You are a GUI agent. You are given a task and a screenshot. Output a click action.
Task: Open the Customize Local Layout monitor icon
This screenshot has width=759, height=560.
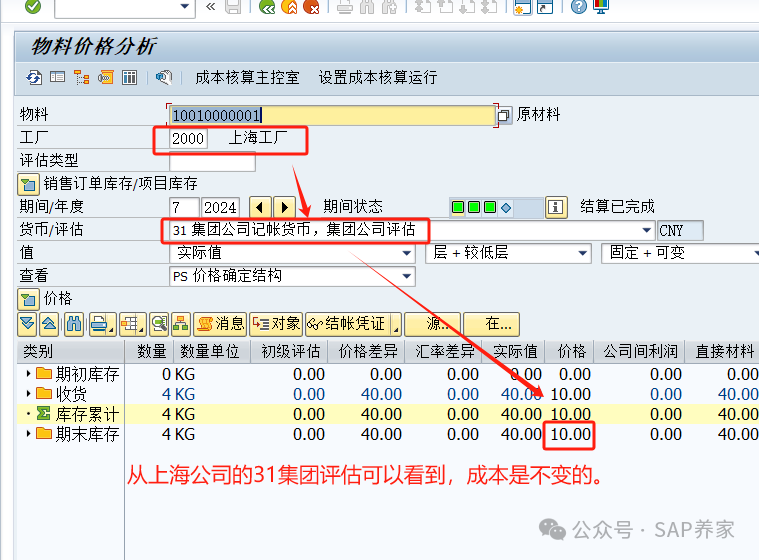(x=601, y=7)
